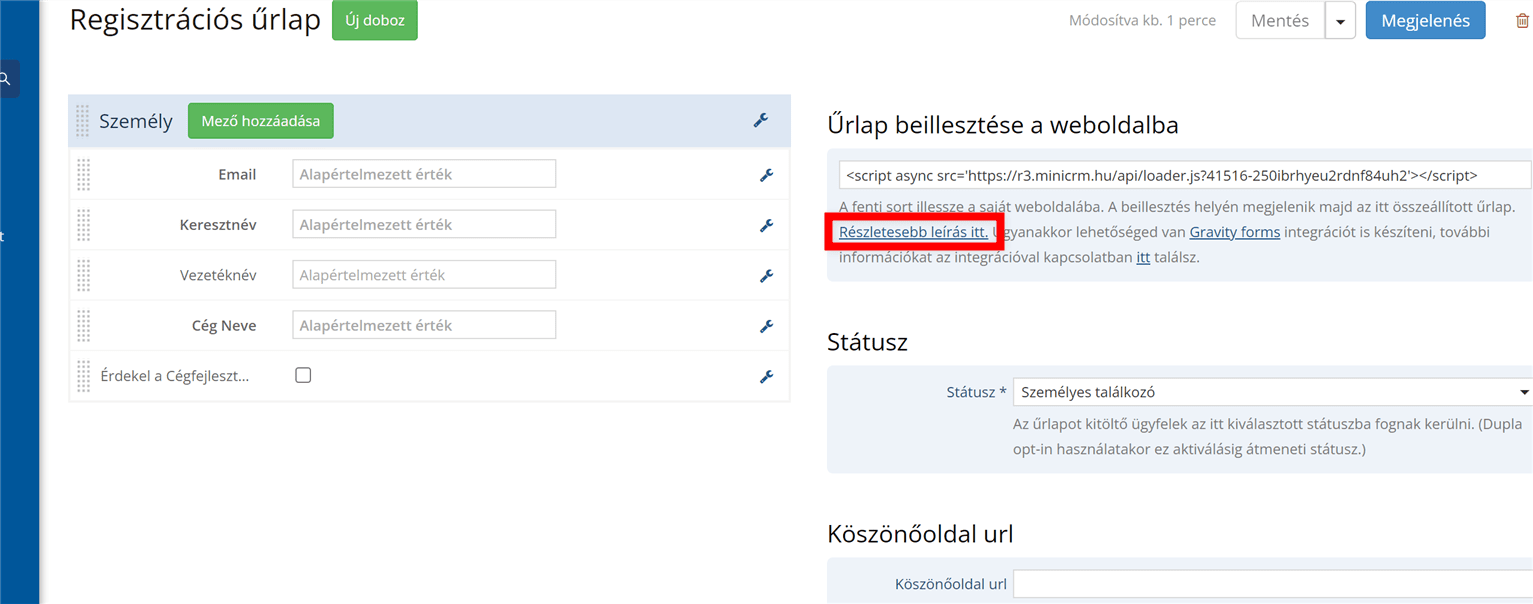The height and width of the screenshot is (604, 1533).
Task: Click the Regisztrációs űrlap title
Action: (195, 19)
